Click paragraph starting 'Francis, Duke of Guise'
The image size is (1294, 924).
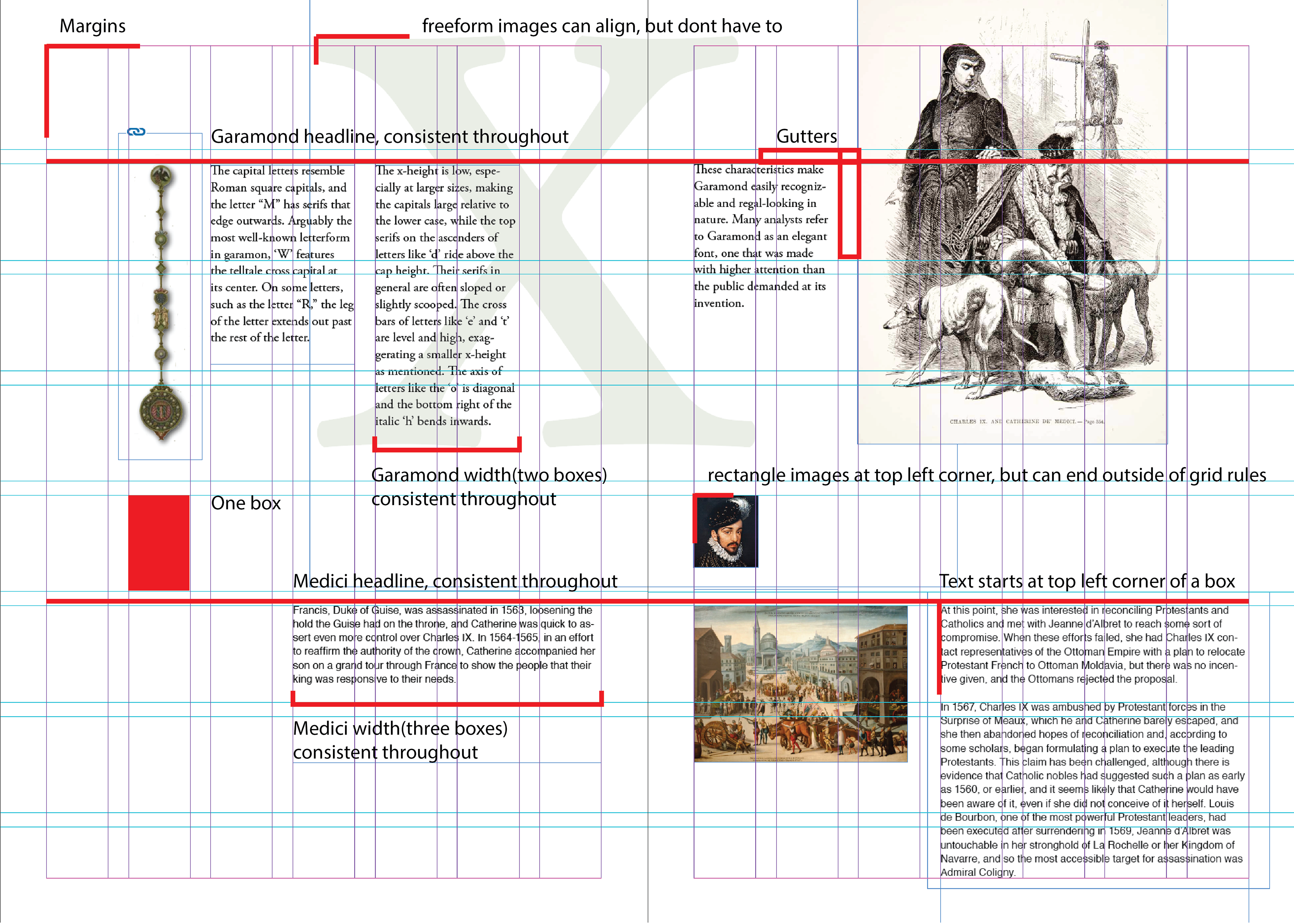(444, 644)
